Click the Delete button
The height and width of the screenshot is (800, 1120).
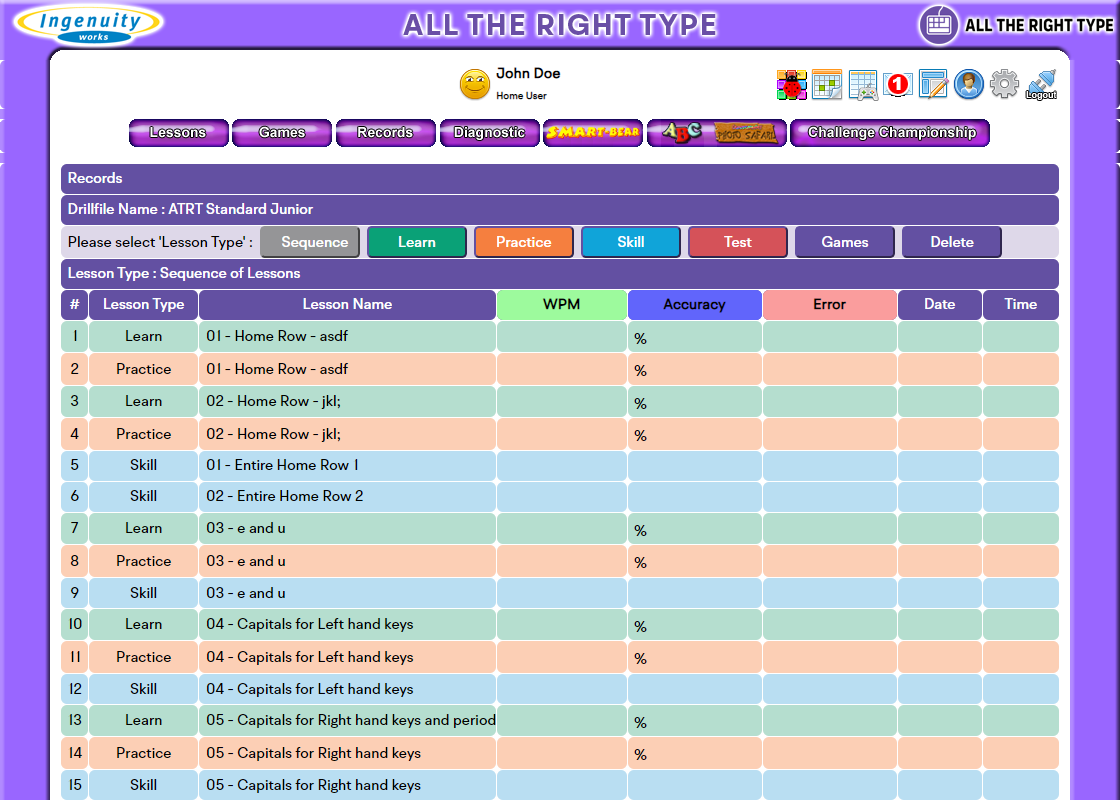[952, 242]
